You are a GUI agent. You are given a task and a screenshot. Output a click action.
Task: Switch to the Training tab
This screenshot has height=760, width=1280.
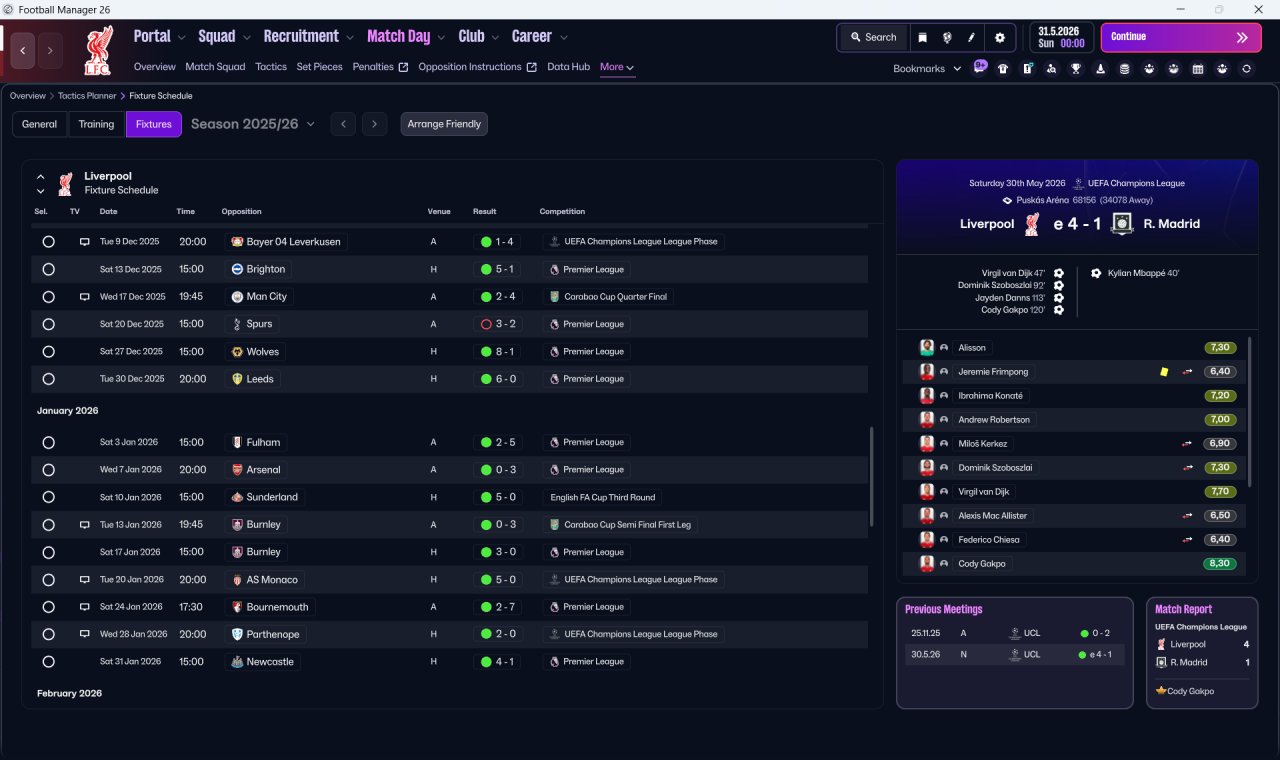(96, 124)
